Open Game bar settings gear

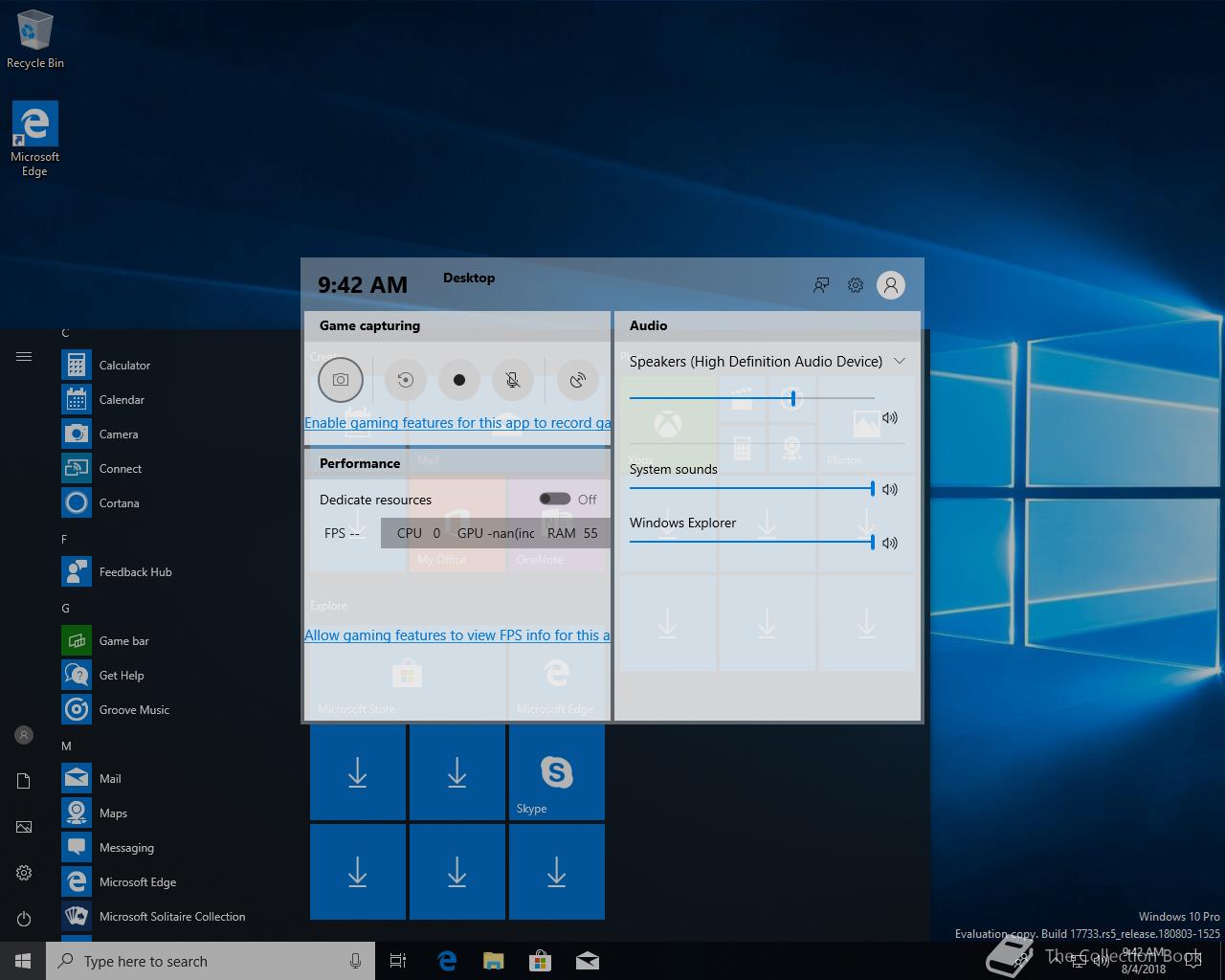click(x=856, y=285)
